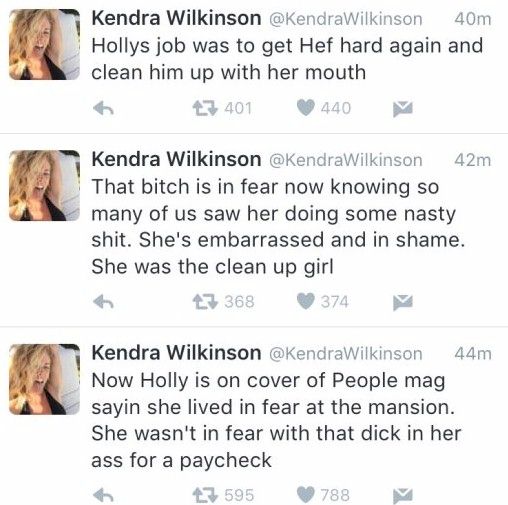This screenshot has height=505, width=508.
Task: Open Kendra Wilkinson name on top tweet
Action: click(176, 18)
